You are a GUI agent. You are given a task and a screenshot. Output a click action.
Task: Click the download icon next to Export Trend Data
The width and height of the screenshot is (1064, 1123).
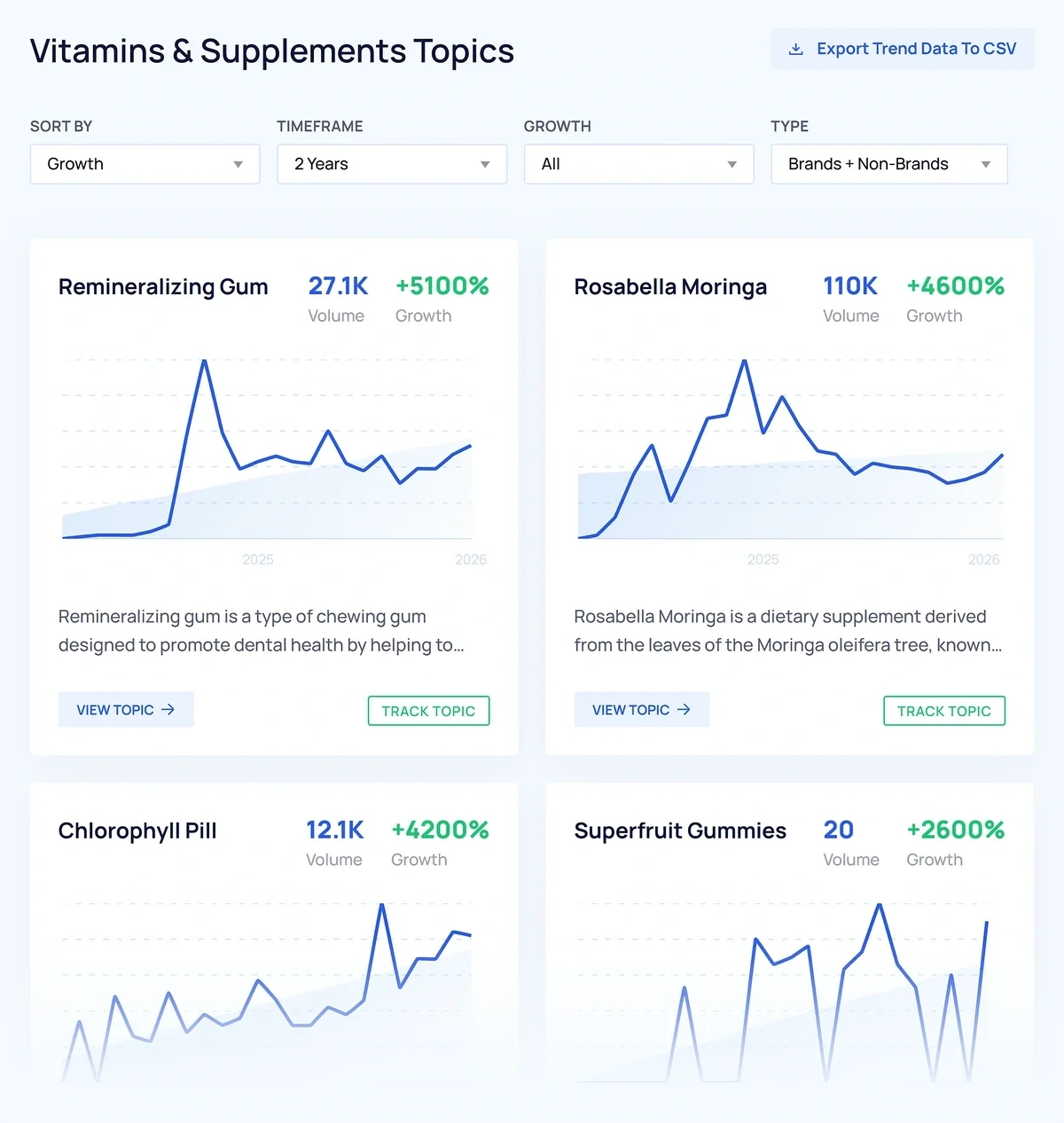pyautogui.click(x=795, y=49)
